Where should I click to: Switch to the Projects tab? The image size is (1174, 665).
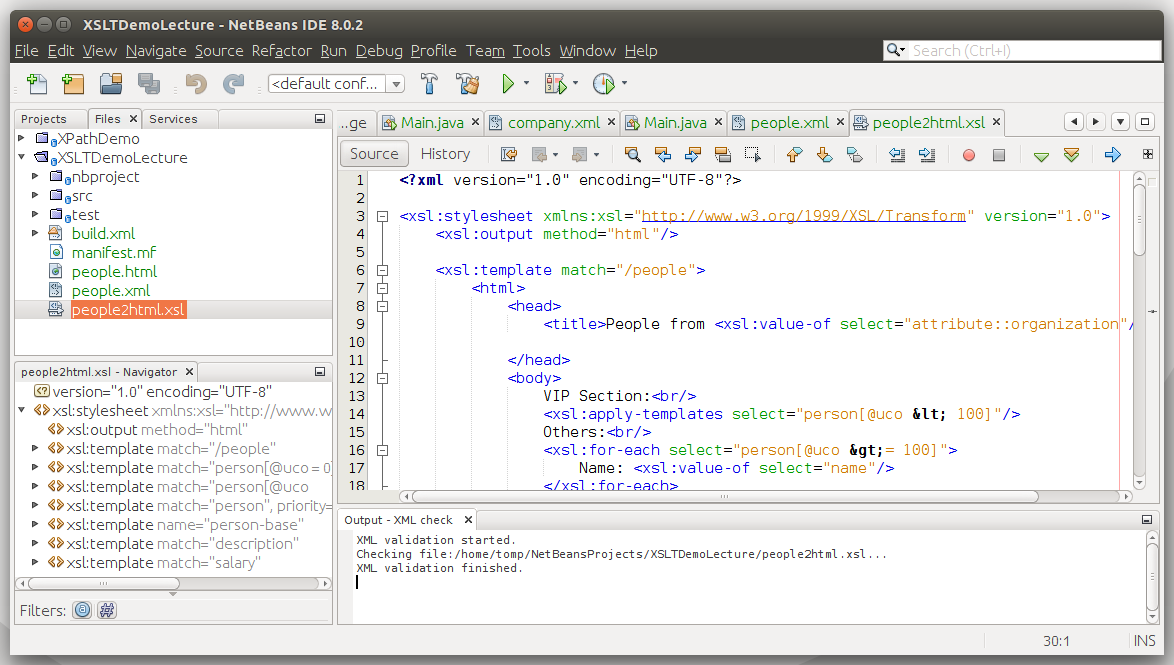pyautogui.click(x=43, y=119)
